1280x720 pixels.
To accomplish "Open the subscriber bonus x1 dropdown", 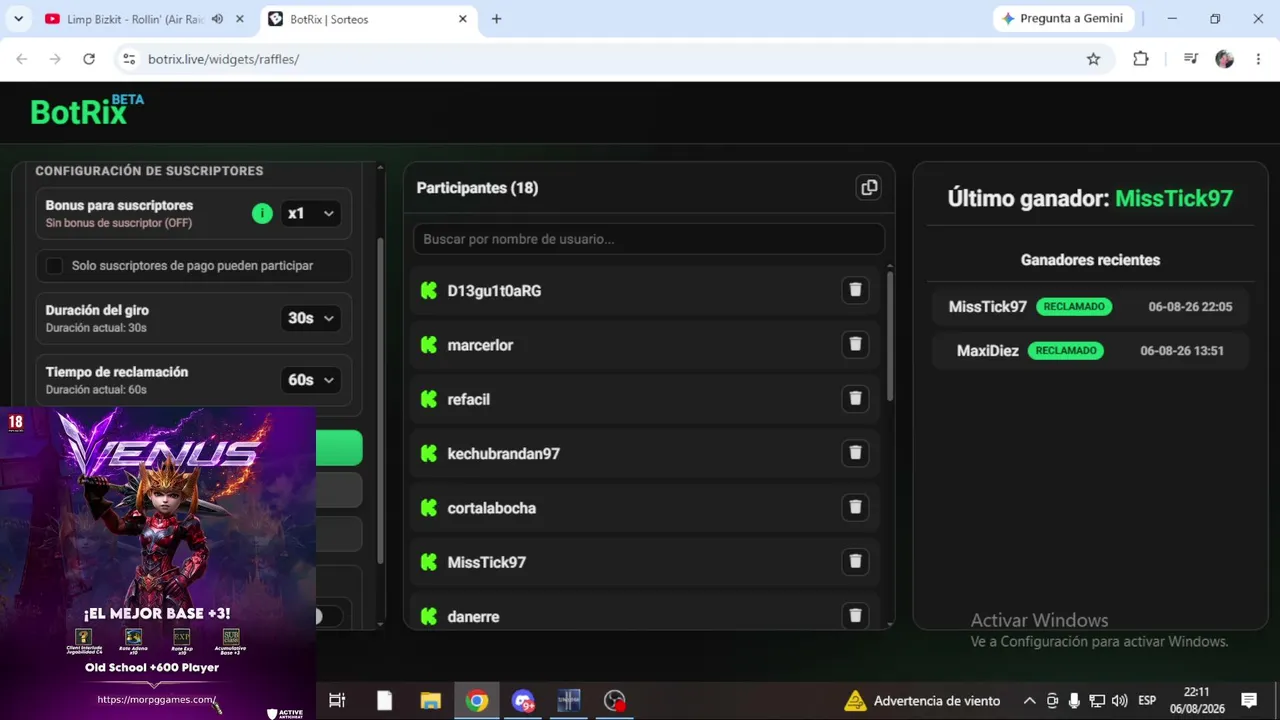I will click(x=310, y=213).
